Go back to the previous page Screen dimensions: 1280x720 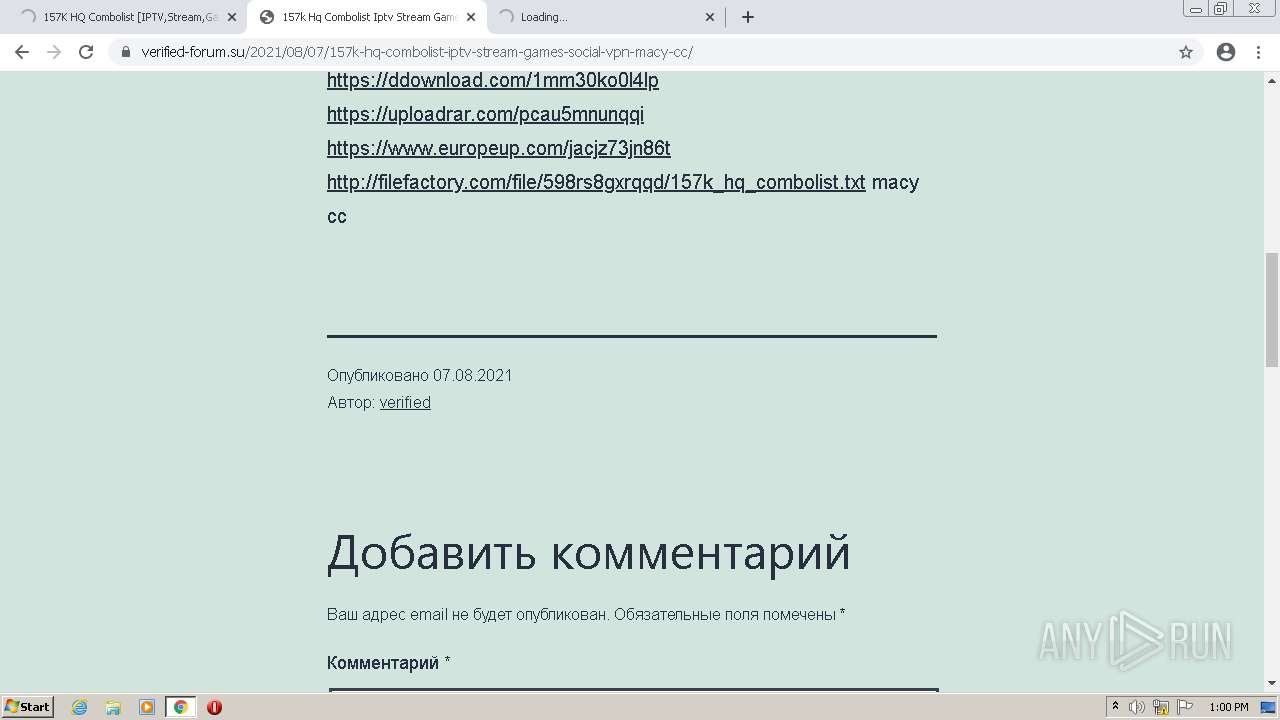[x=22, y=52]
